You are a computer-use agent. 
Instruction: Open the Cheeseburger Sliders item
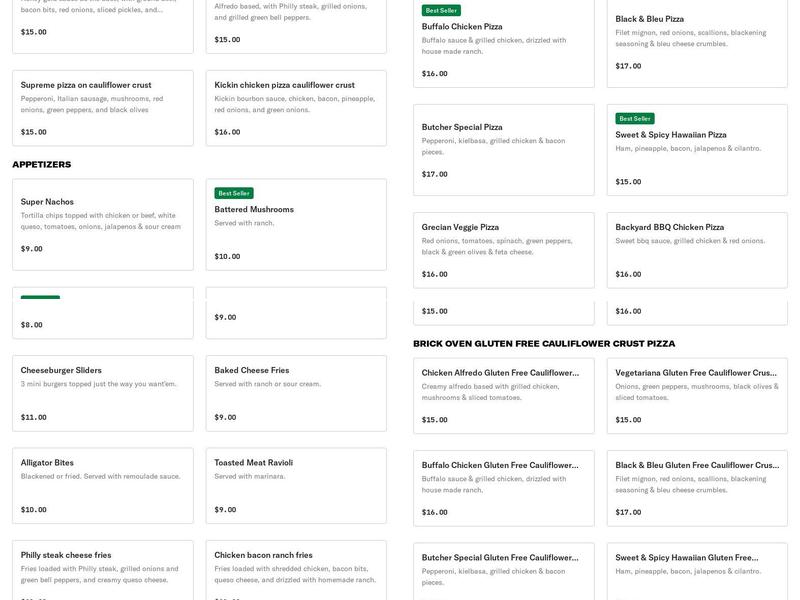[x=102, y=393]
